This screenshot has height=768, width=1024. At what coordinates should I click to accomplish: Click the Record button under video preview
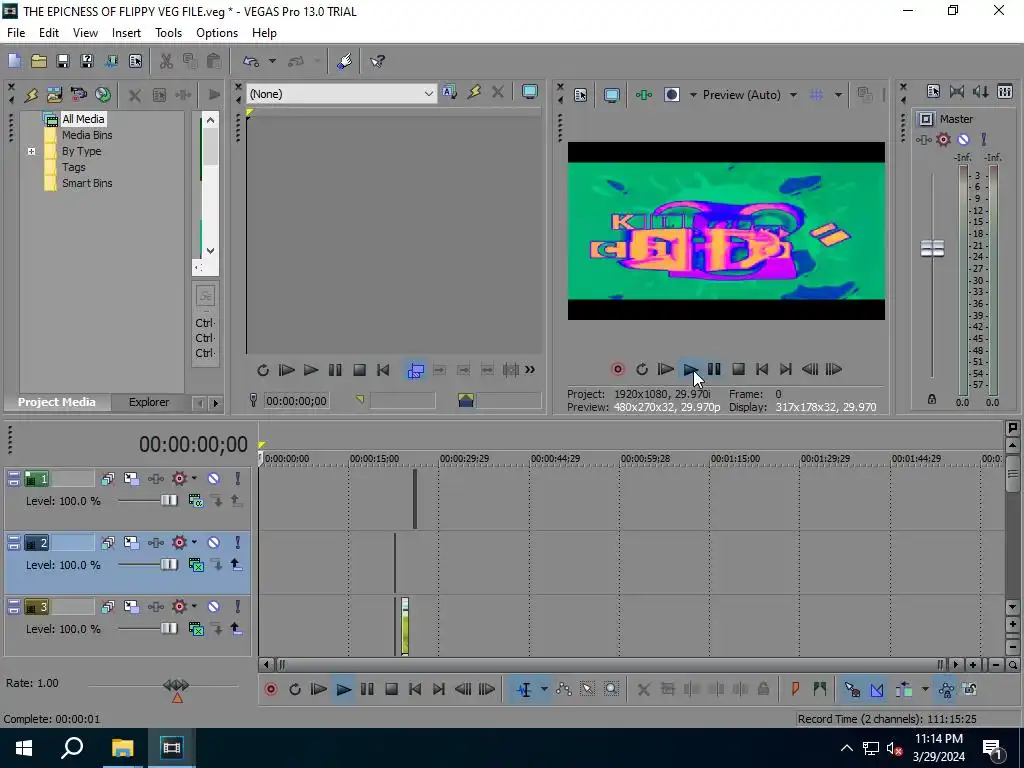tap(618, 370)
